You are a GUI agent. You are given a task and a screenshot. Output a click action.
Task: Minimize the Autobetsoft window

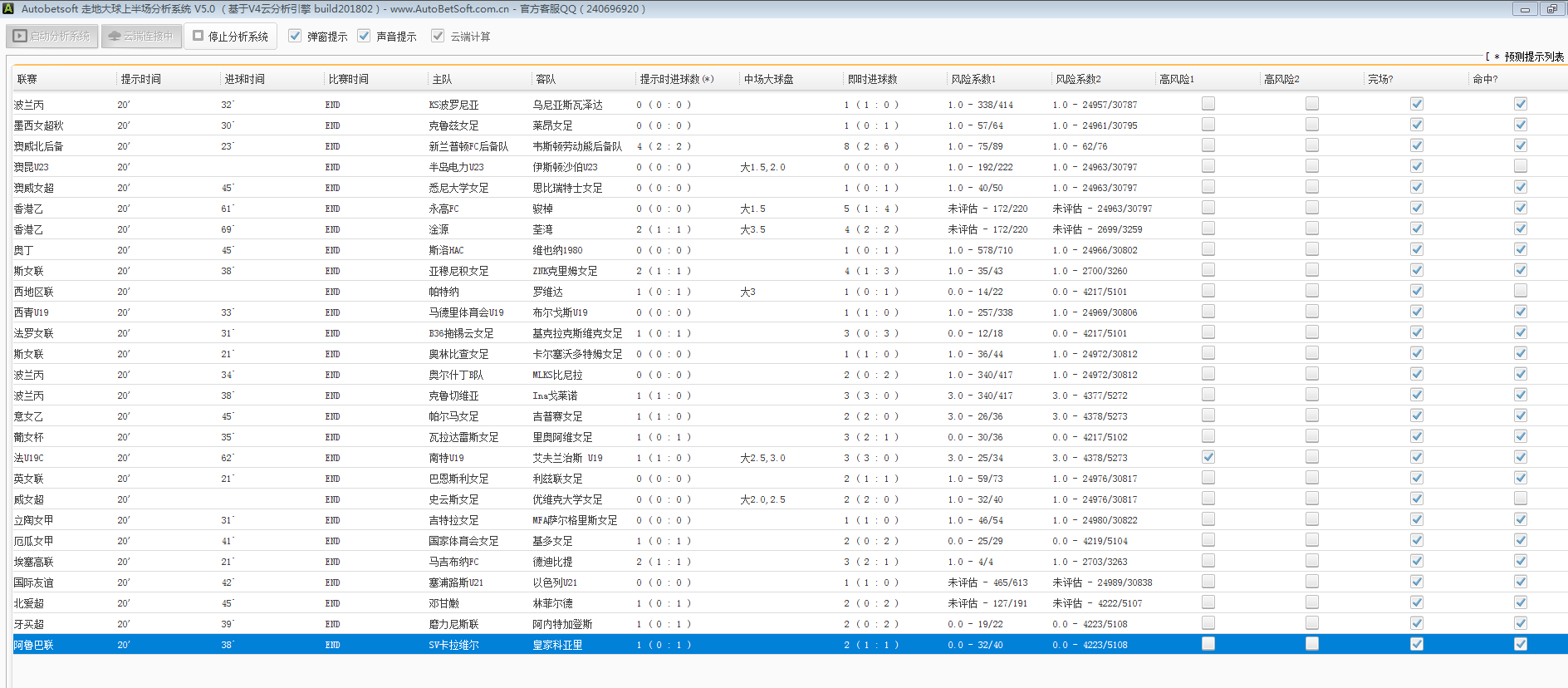(1525, 9)
